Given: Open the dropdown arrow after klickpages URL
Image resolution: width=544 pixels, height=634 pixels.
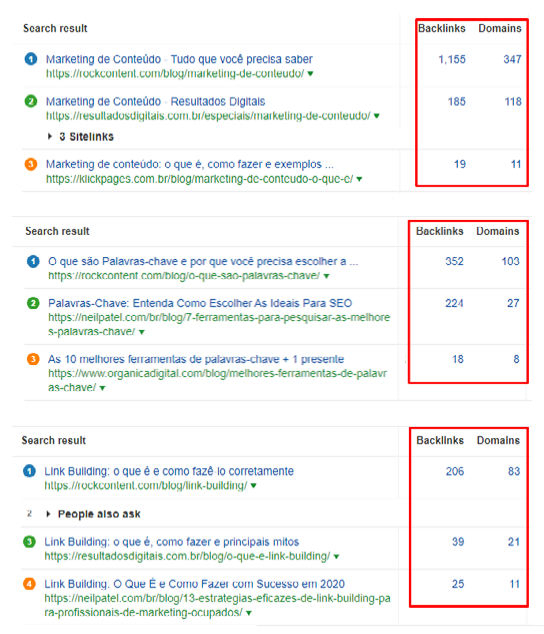Looking at the screenshot, I should coord(359,179).
